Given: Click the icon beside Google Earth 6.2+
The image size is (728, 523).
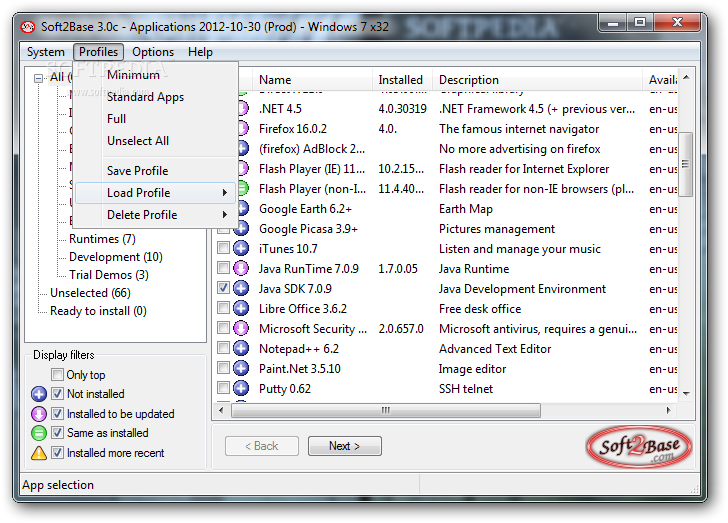Looking at the screenshot, I should tap(243, 209).
